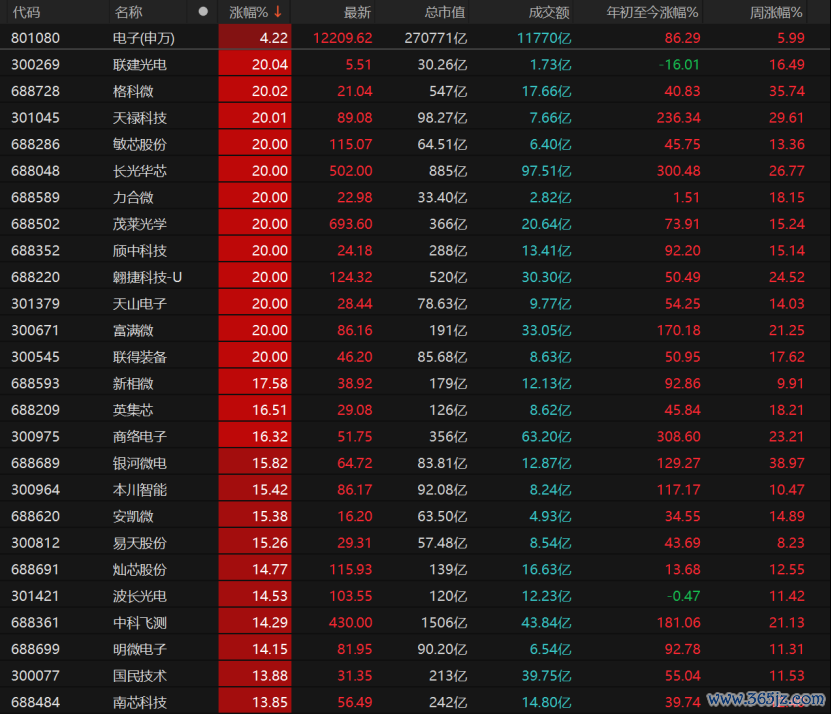Open stock 本川智能
Viewport: 831px width, 714px height.
(x=140, y=490)
